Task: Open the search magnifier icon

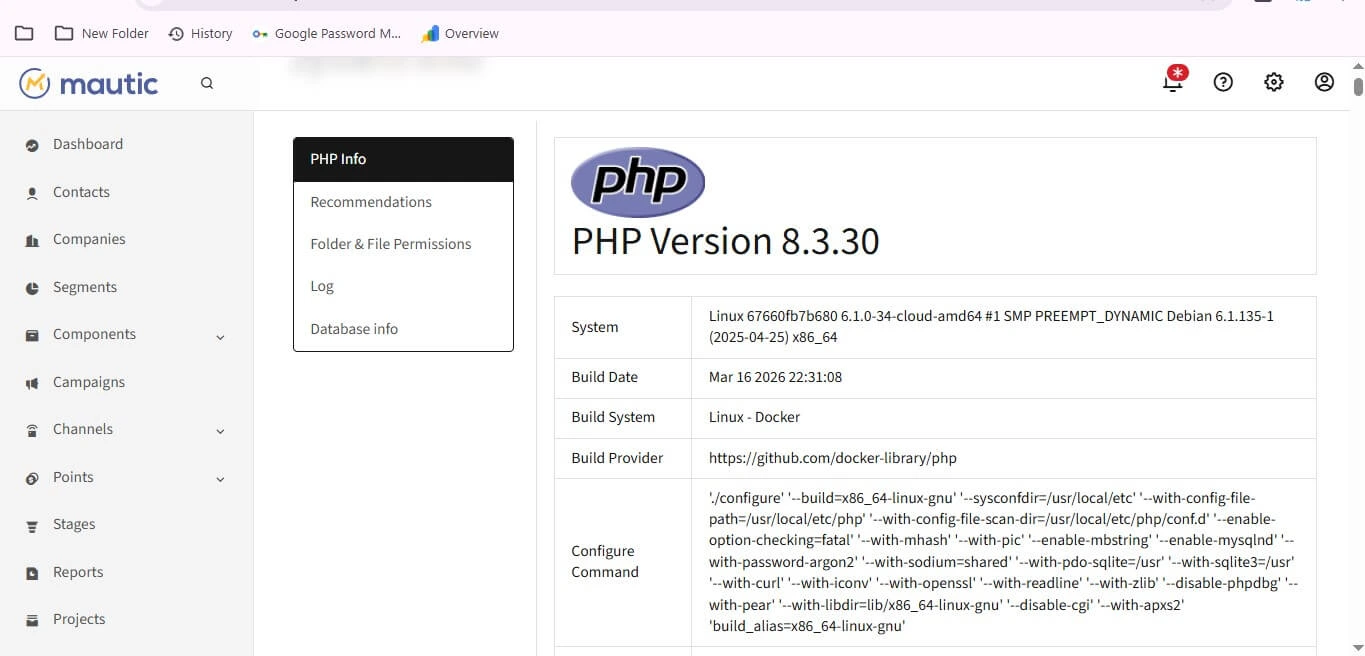Action: click(x=207, y=83)
